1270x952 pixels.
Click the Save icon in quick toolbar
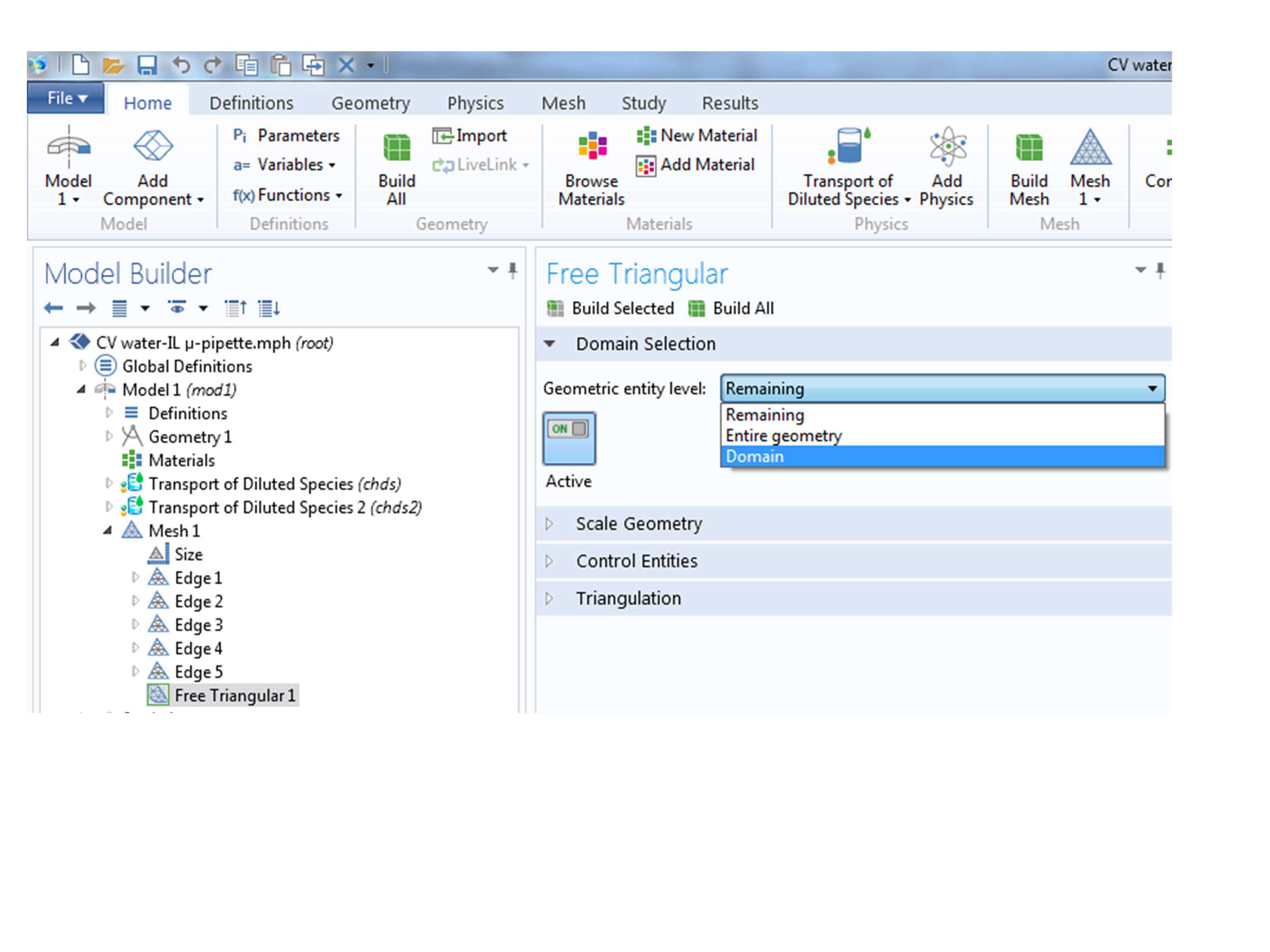(x=147, y=65)
